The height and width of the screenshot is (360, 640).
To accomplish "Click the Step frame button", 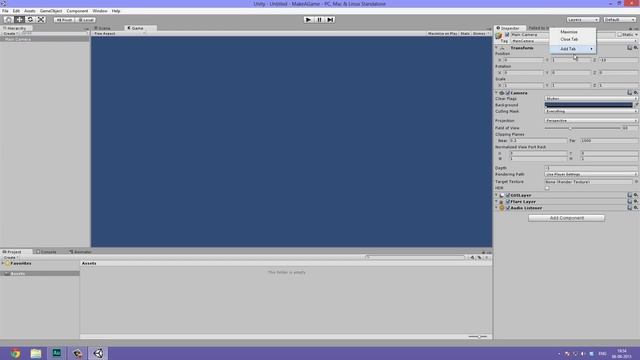I will 330,20.
